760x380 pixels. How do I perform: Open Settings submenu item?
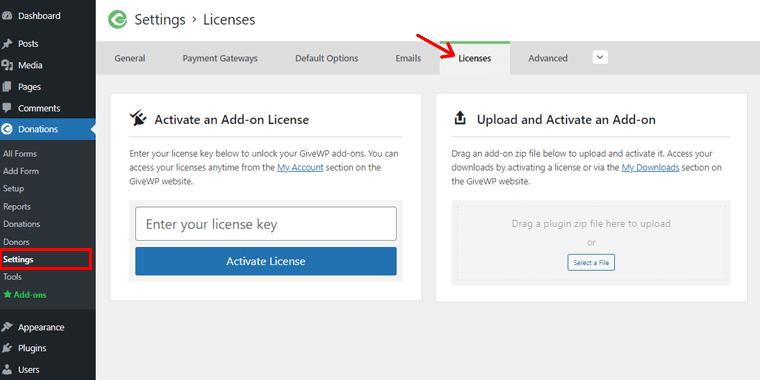(x=18, y=259)
